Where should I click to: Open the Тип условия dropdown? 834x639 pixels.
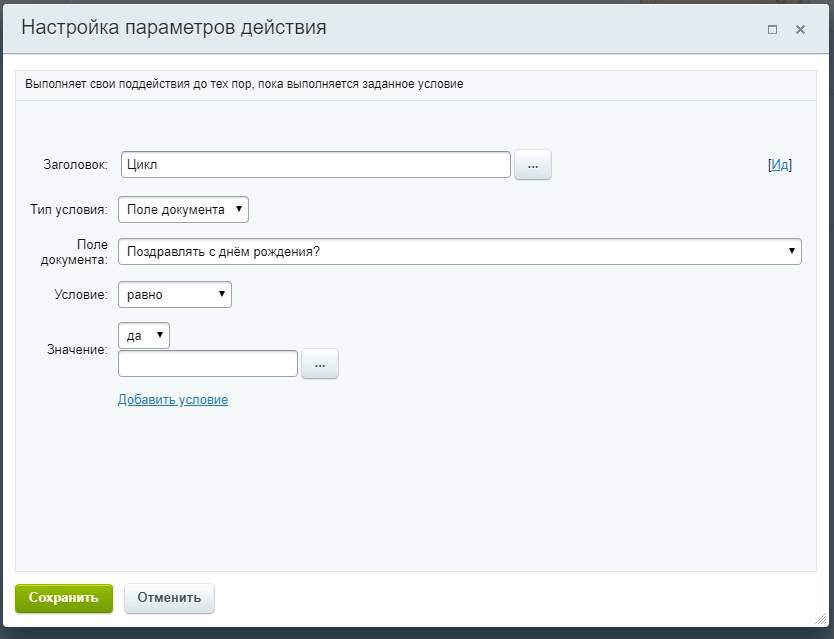click(183, 209)
